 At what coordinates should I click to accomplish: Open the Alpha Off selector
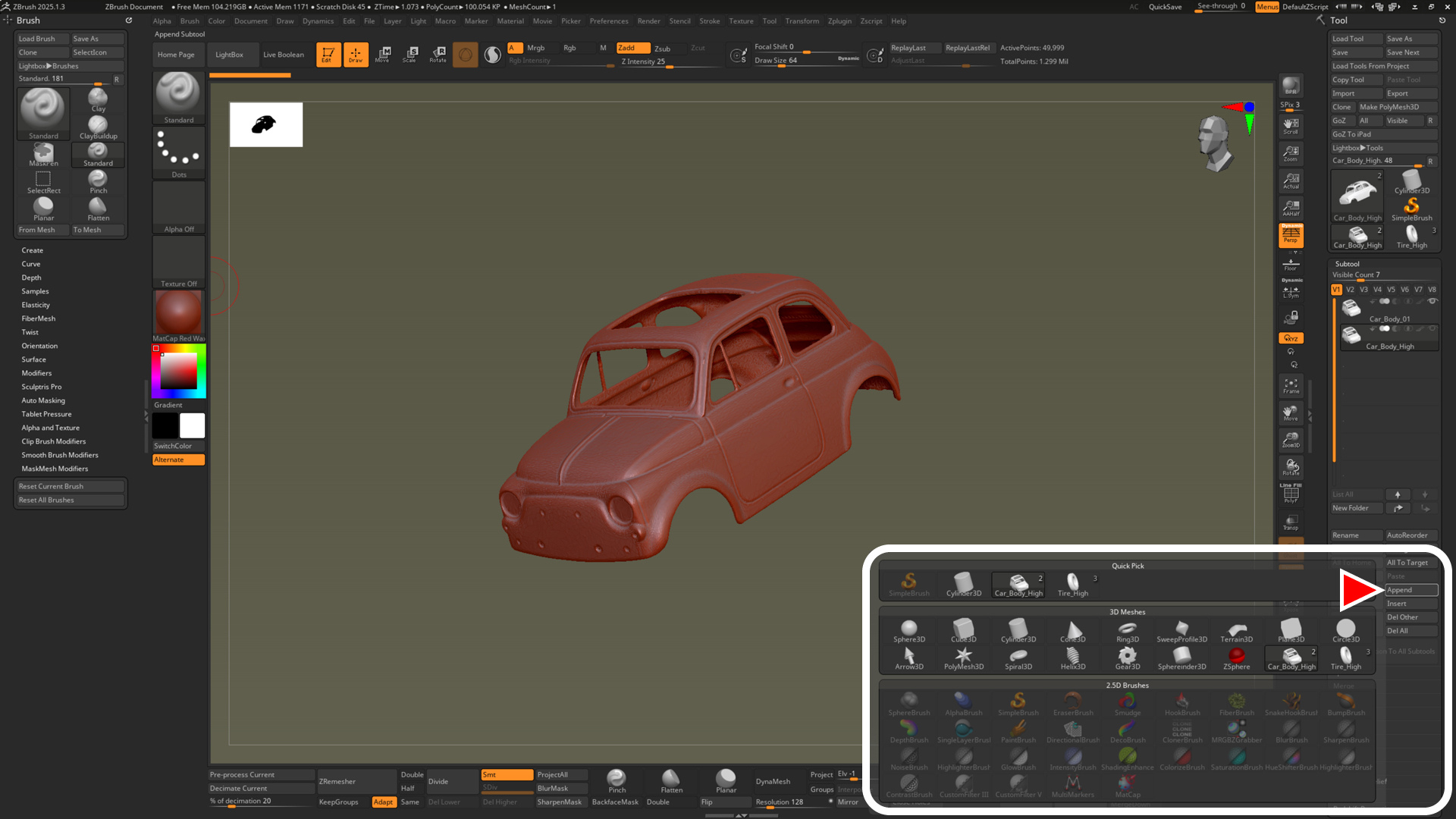click(178, 207)
